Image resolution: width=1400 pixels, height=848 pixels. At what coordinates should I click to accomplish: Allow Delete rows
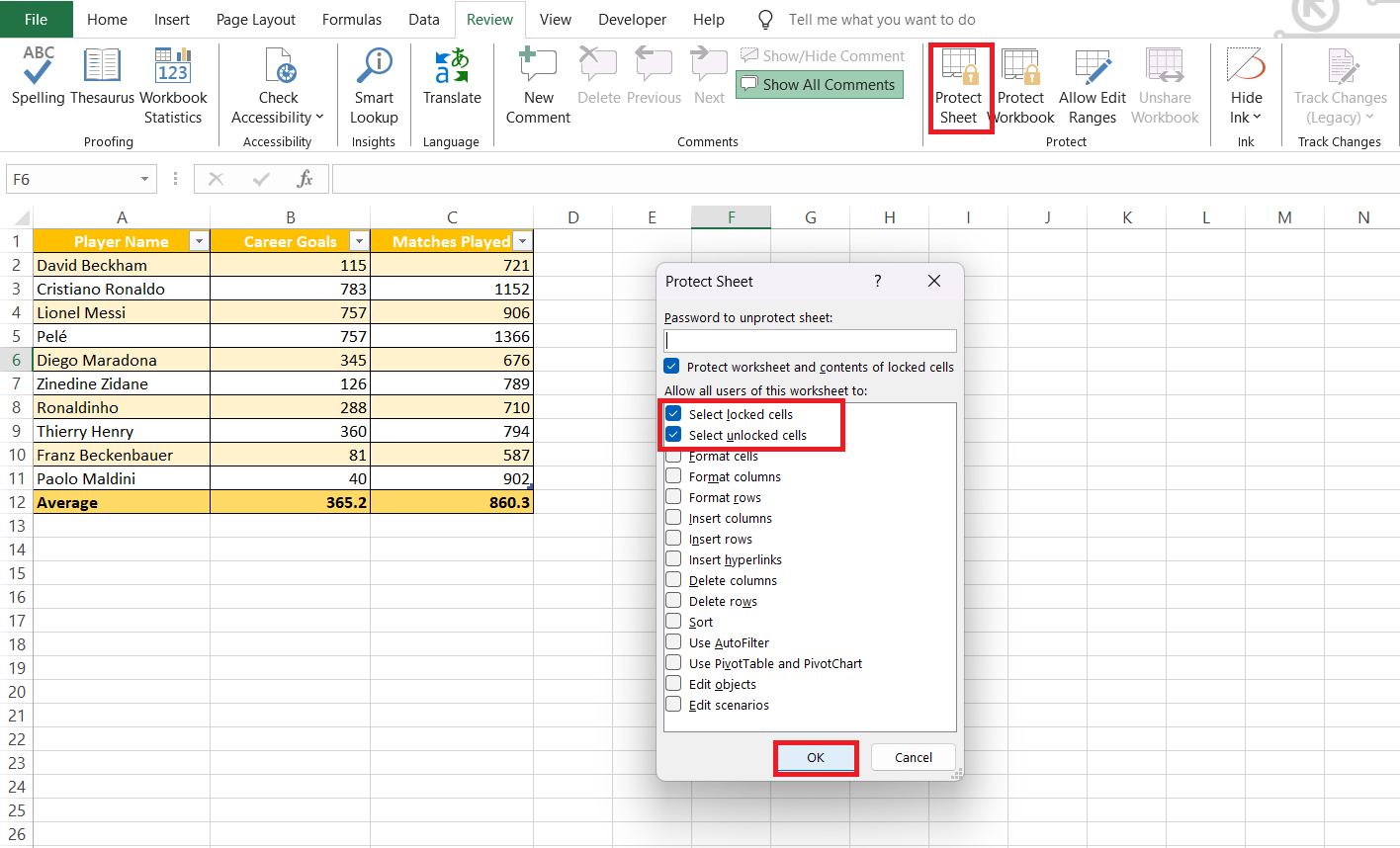[x=673, y=601]
